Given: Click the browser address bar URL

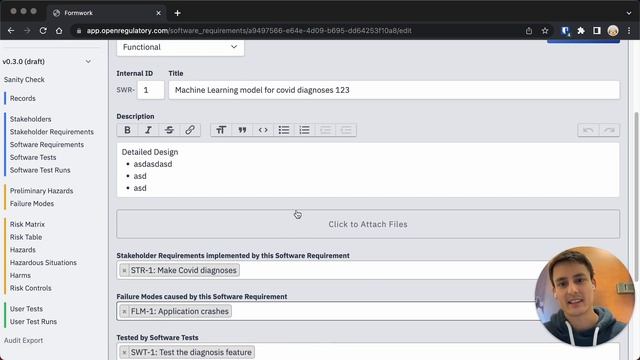Looking at the screenshot, I should pyautogui.click(x=249, y=31).
